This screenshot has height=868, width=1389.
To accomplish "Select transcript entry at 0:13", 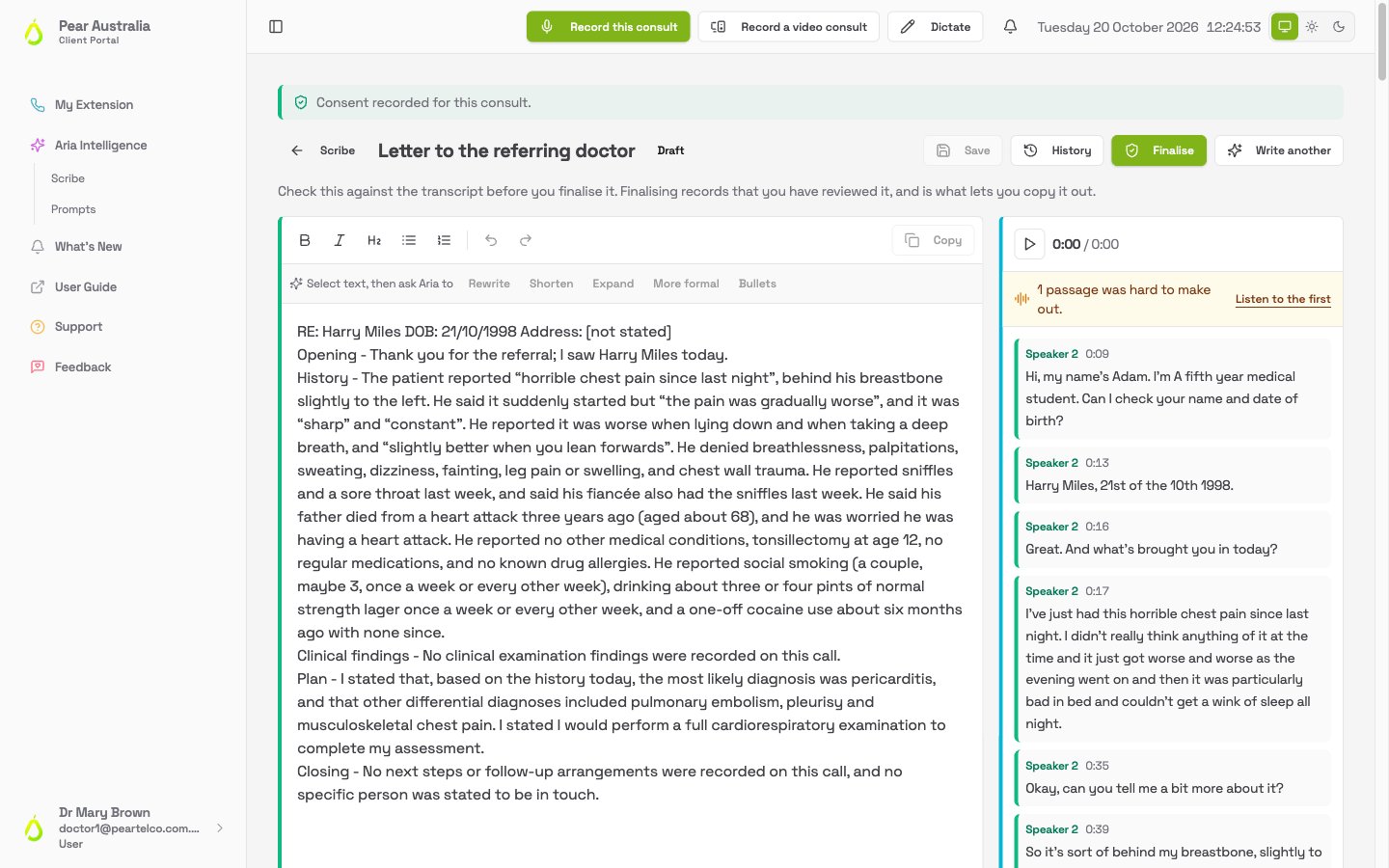I will click(1172, 475).
